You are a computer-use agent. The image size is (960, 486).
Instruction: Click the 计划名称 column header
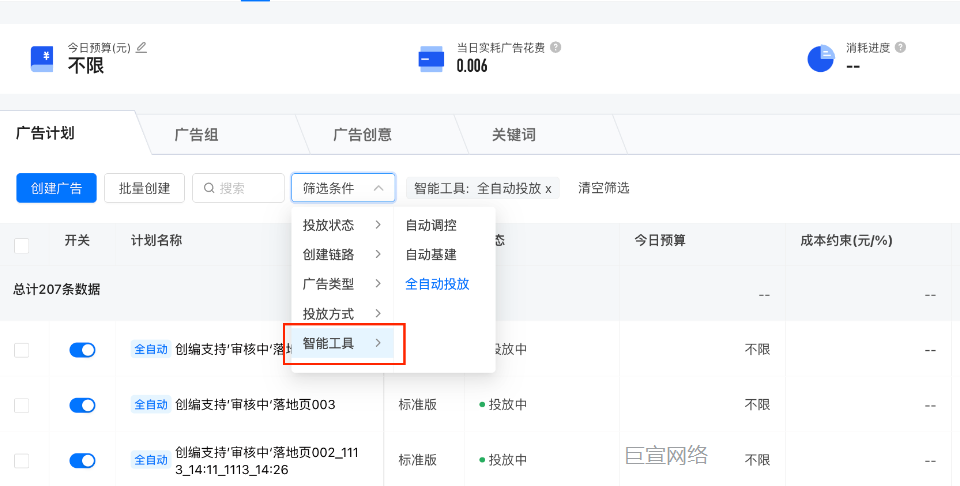(x=157, y=241)
